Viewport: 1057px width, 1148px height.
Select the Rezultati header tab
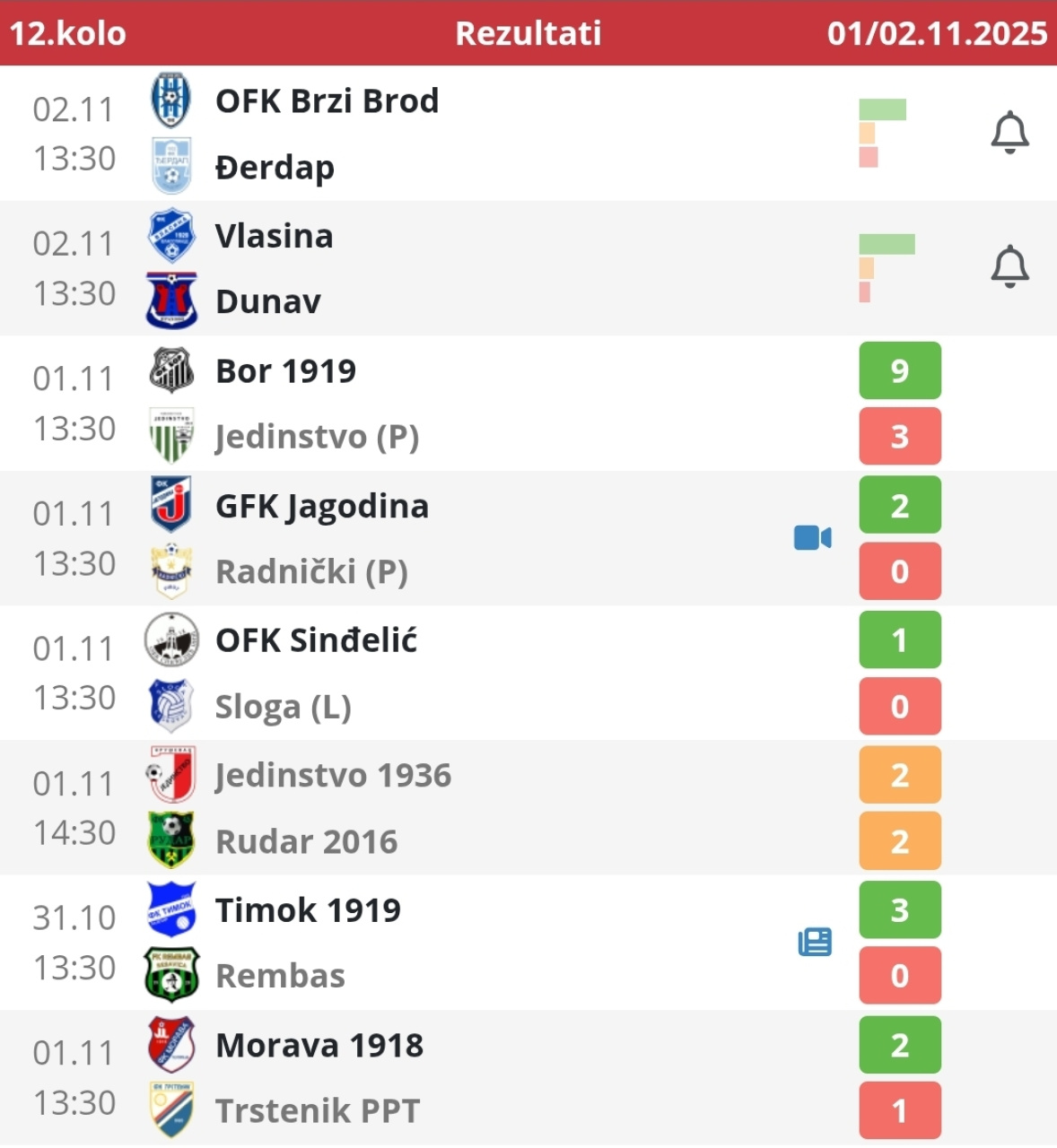click(x=528, y=33)
